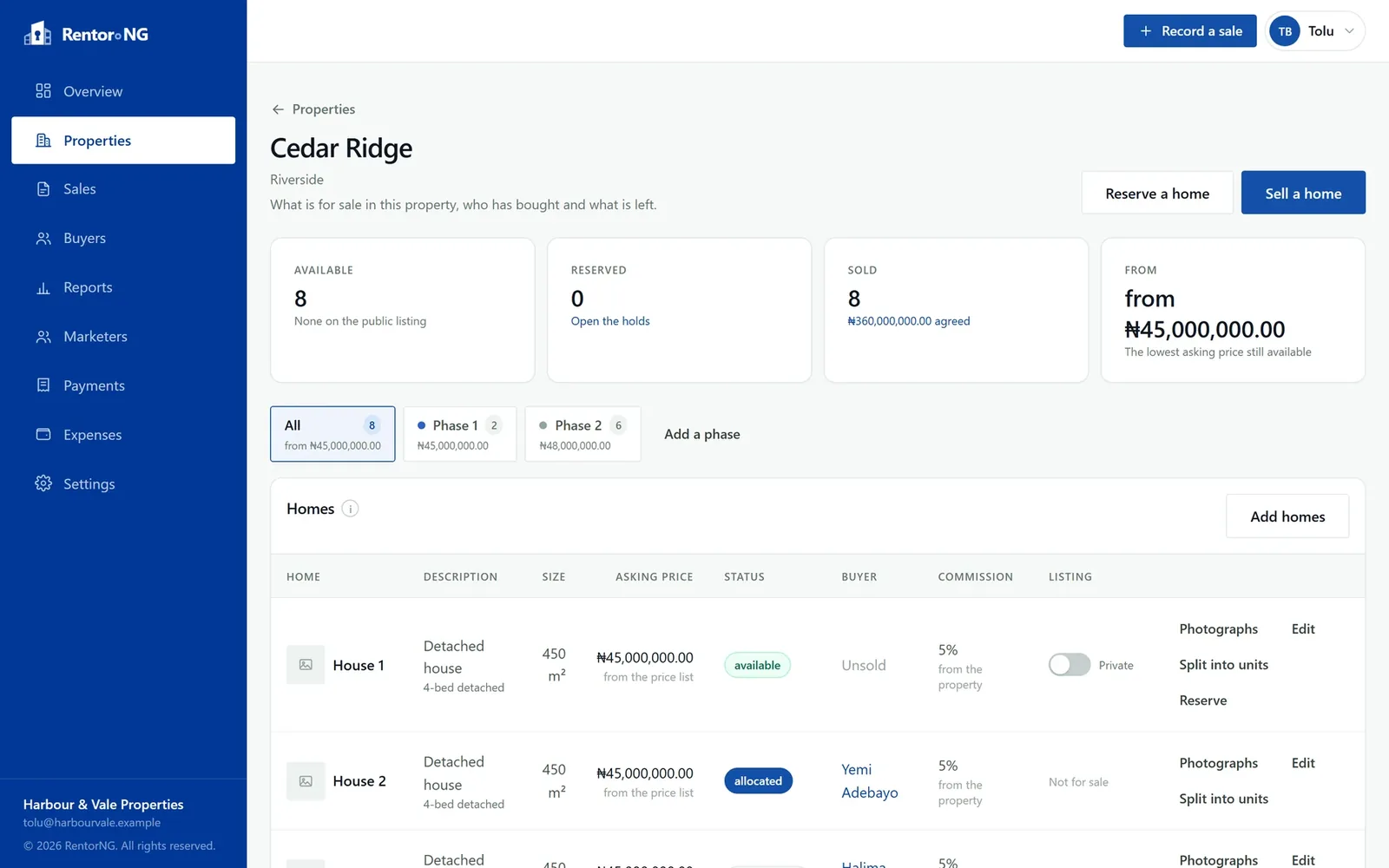Open buyer Yemi Adebayo
The height and width of the screenshot is (868, 1389).
point(869,781)
